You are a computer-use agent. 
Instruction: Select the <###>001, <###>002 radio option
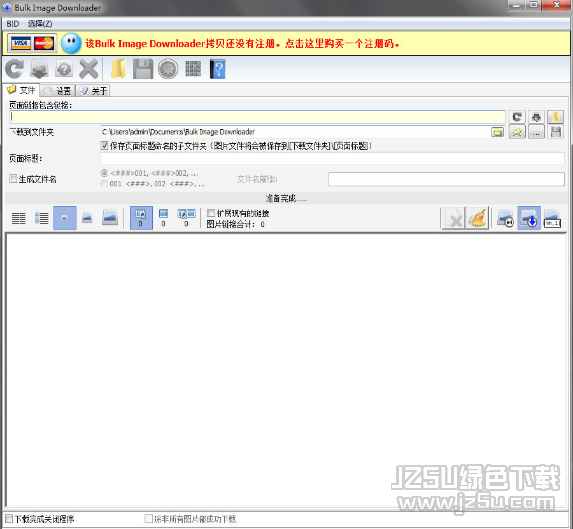105,173
